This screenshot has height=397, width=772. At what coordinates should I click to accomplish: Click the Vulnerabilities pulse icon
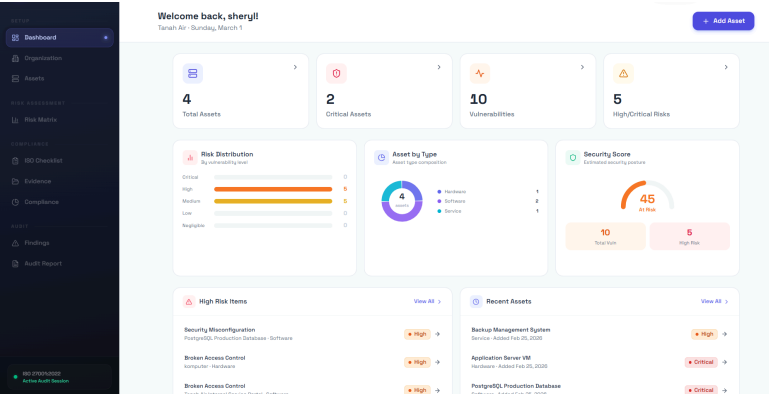(480, 73)
